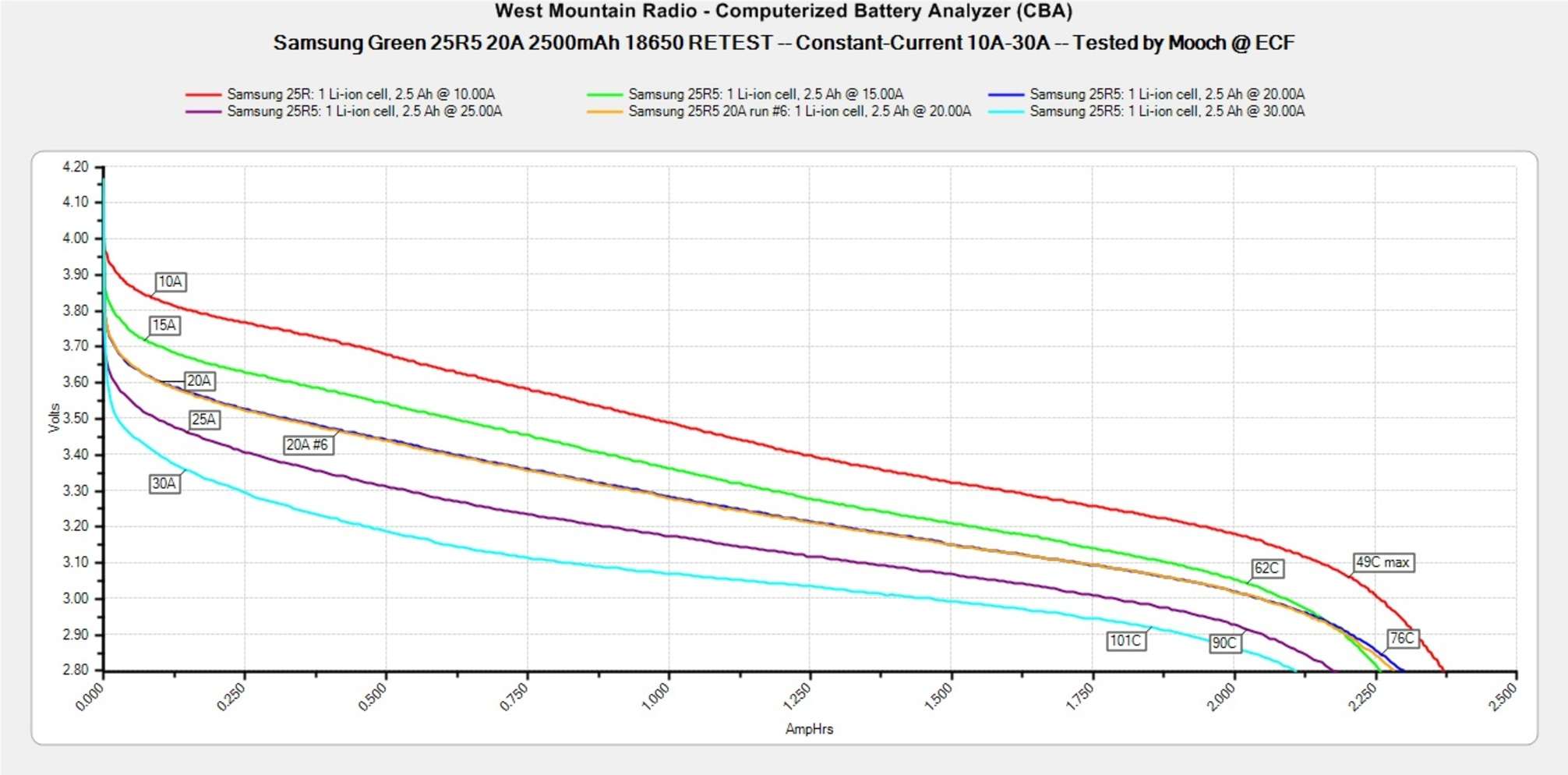Click the '3.00' voltage tick label
The image size is (1568, 775).
tap(76, 599)
